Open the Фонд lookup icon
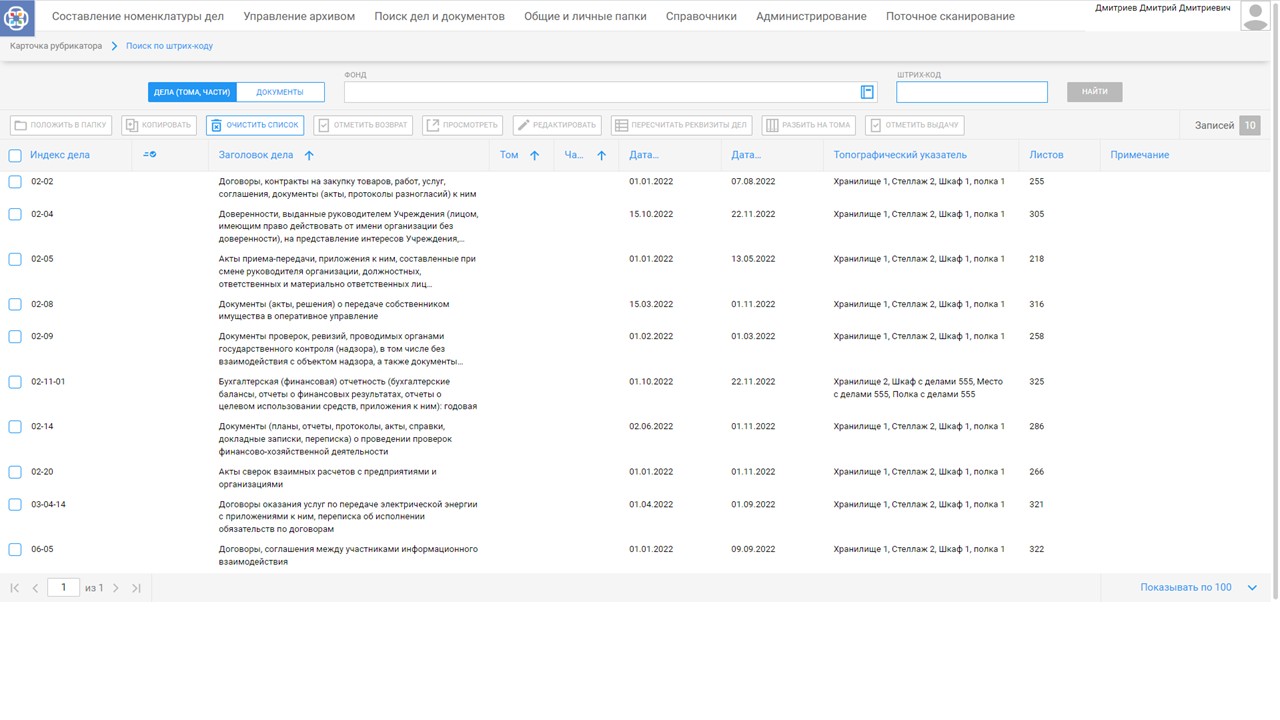 [867, 92]
